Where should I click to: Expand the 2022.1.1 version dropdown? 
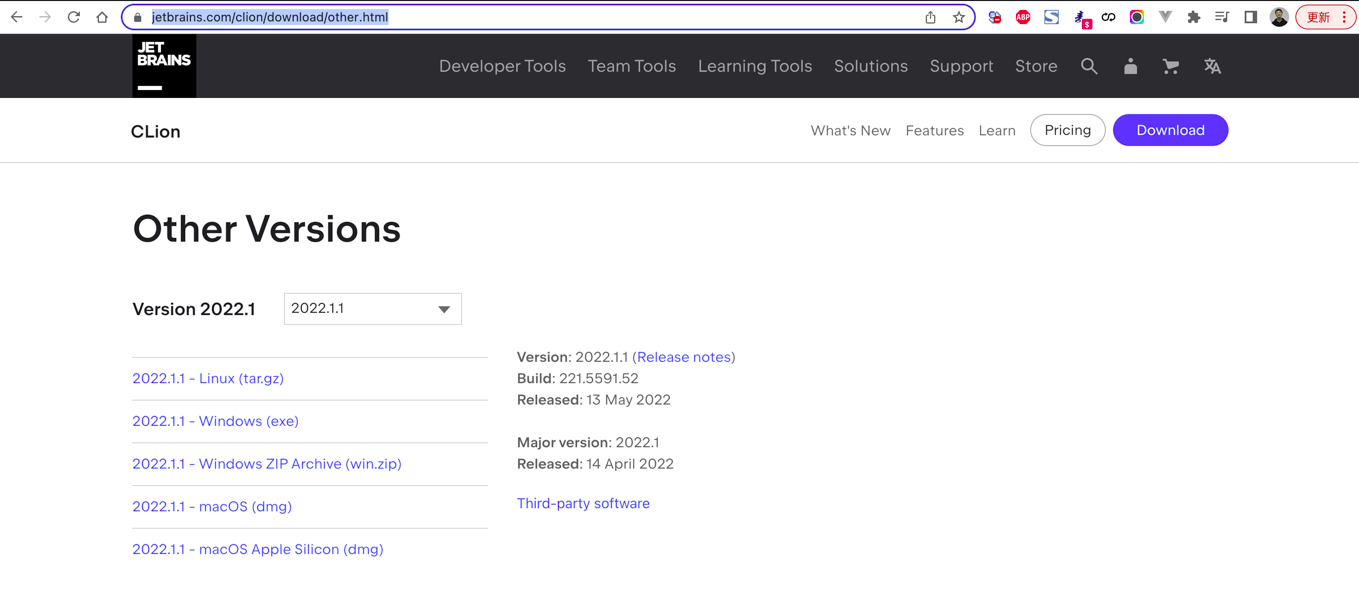(x=373, y=309)
